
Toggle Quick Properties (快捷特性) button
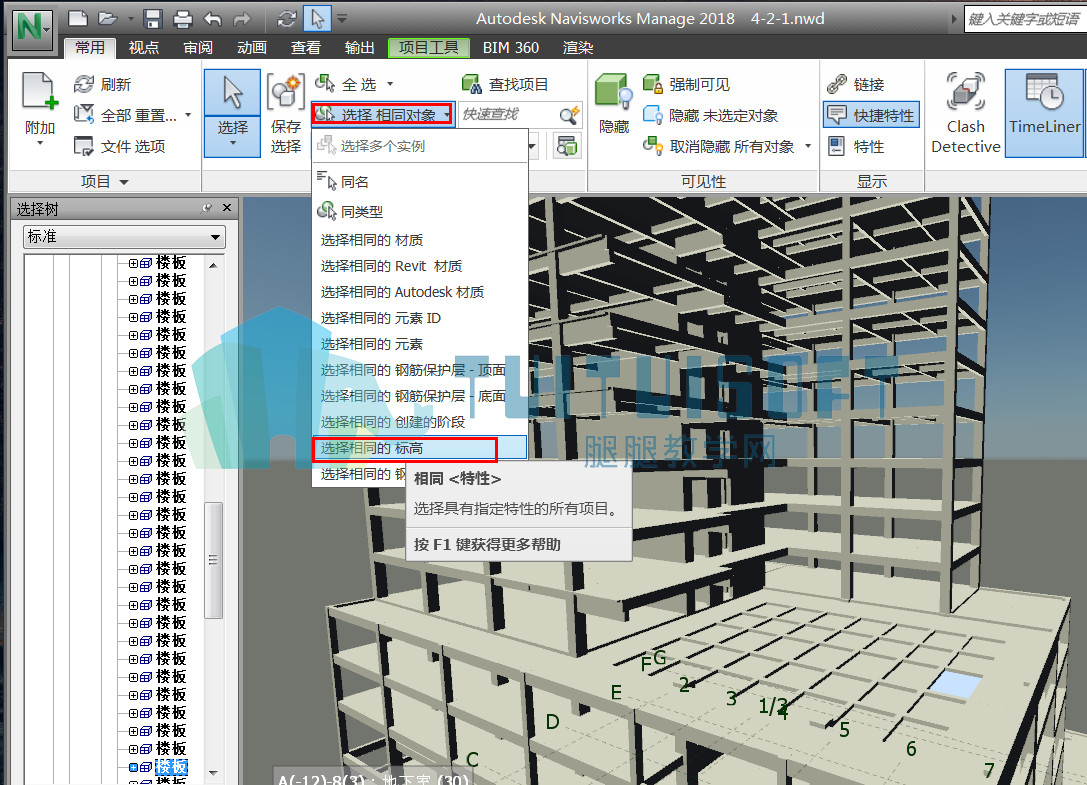(871, 115)
